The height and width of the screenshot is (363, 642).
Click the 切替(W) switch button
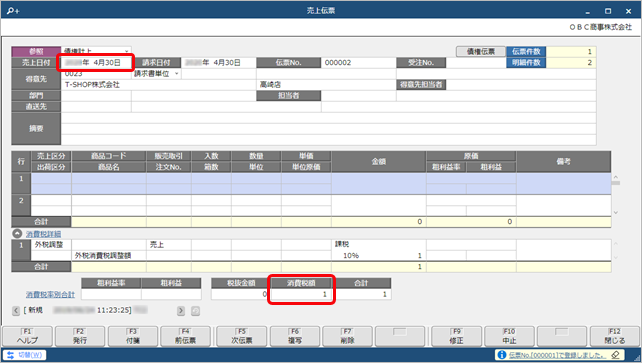[24, 355]
